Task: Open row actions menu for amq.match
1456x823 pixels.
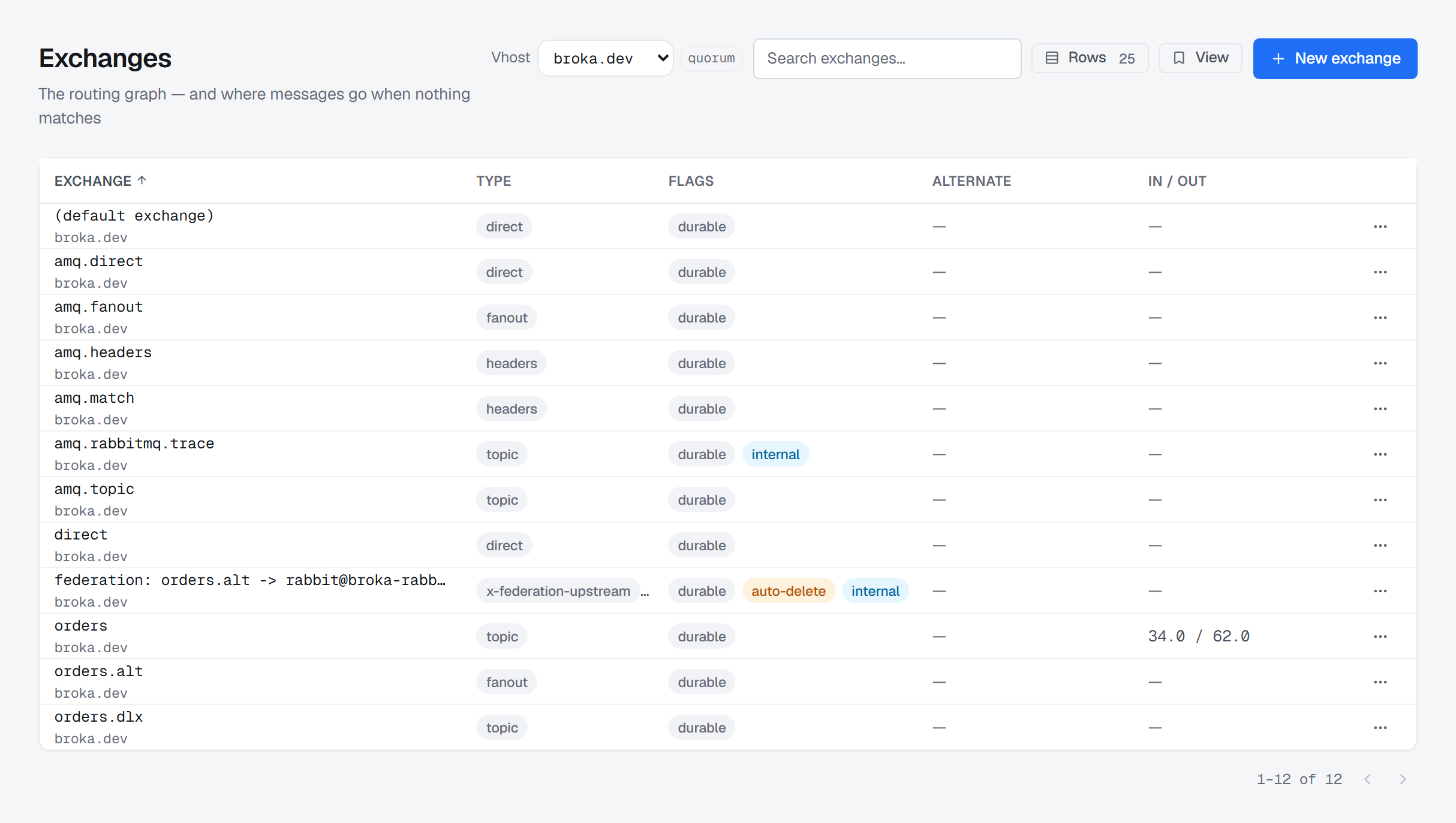Action: [x=1380, y=409]
